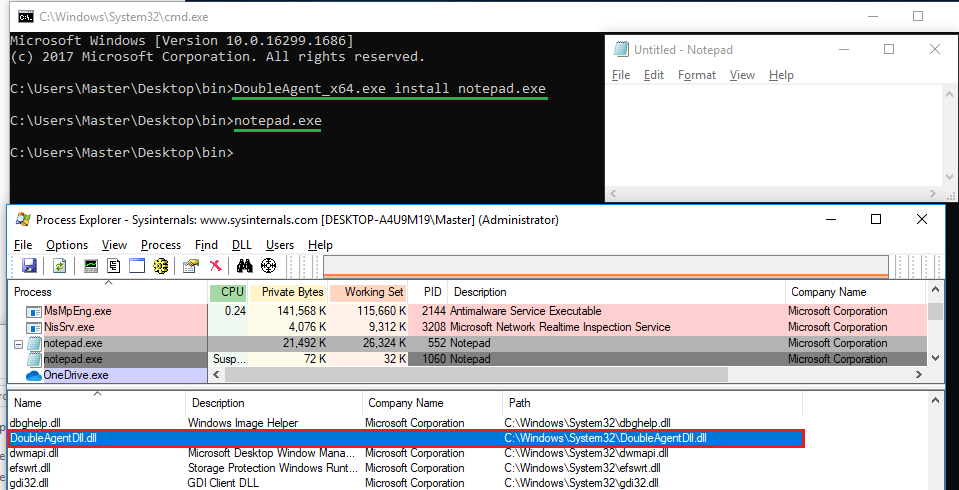959x490 pixels.
Task: Open the process Properties toolbar icon
Action: 191,266
